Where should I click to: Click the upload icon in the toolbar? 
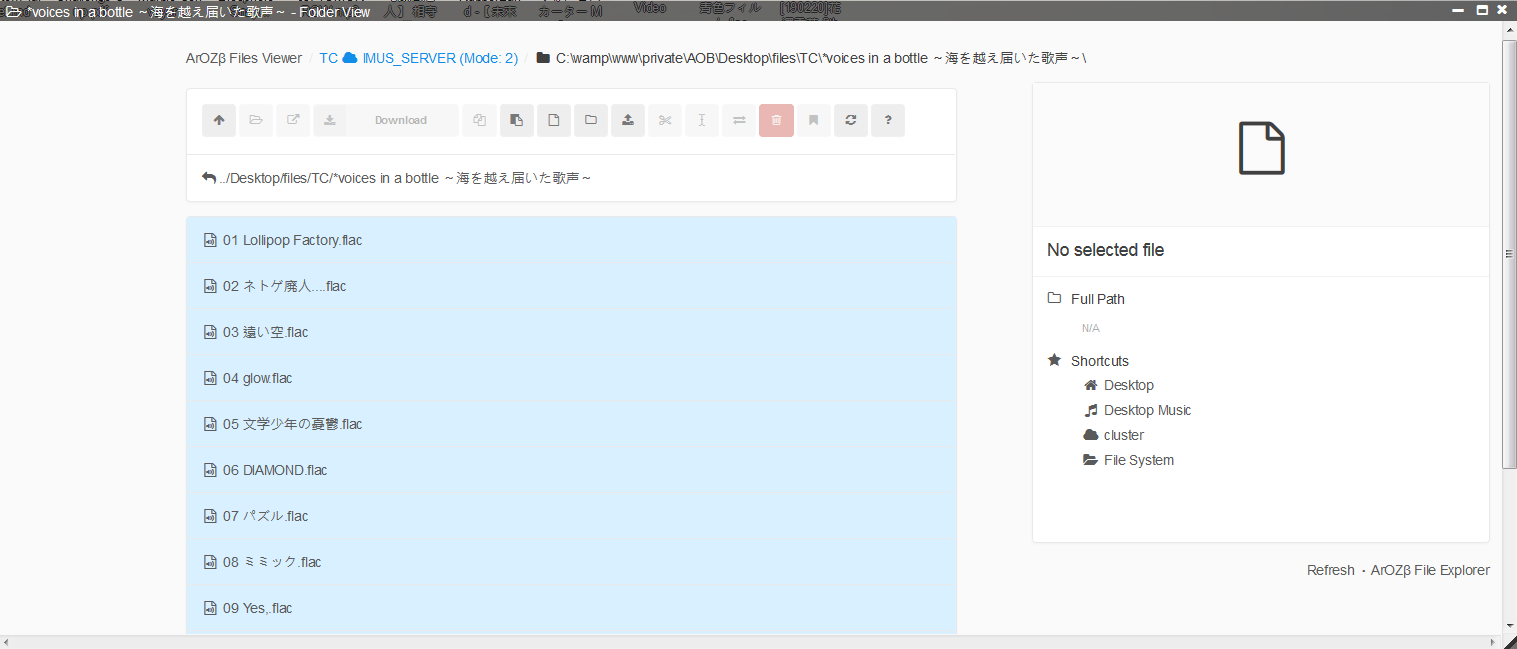point(628,120)
